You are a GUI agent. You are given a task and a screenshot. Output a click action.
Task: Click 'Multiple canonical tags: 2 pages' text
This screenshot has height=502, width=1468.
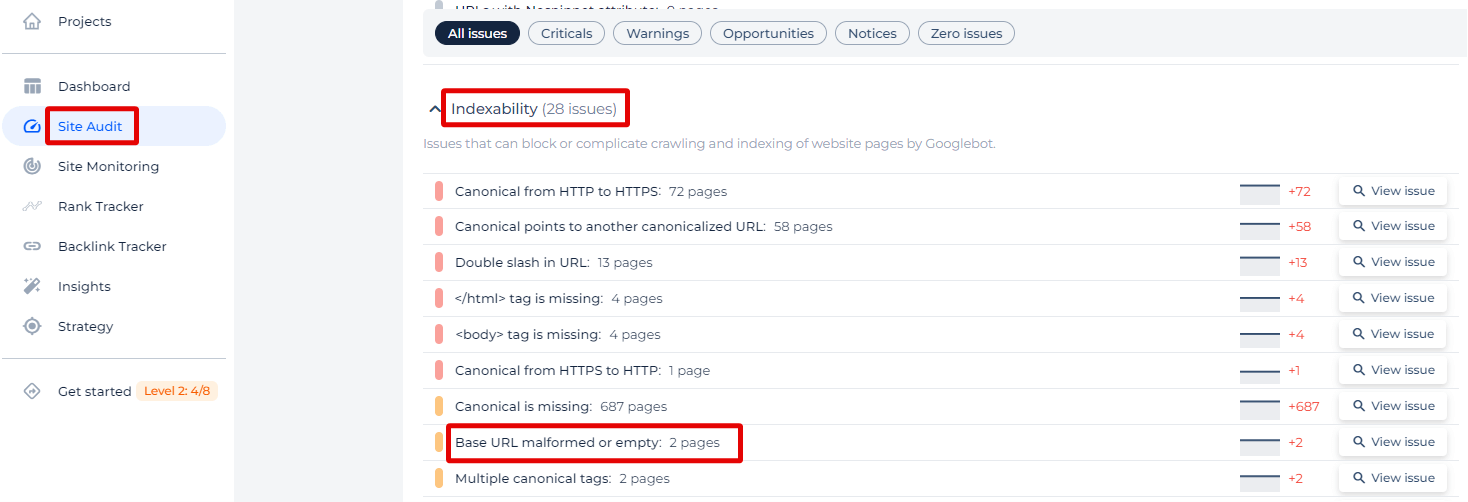click(x=562, y=479)
